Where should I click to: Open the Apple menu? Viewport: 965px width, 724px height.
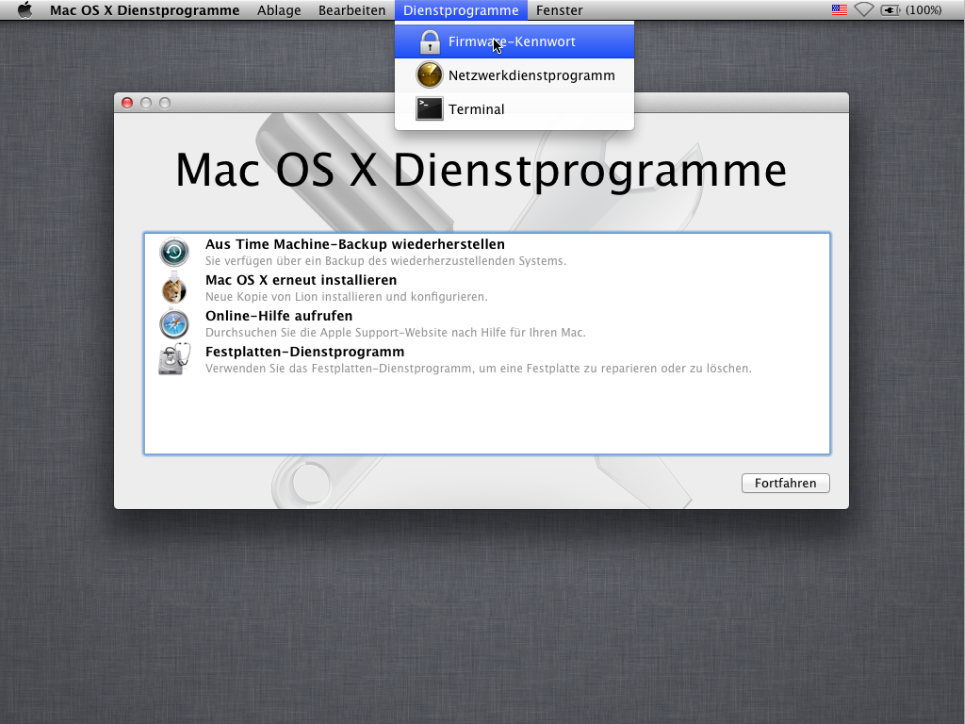coord(25,10)
